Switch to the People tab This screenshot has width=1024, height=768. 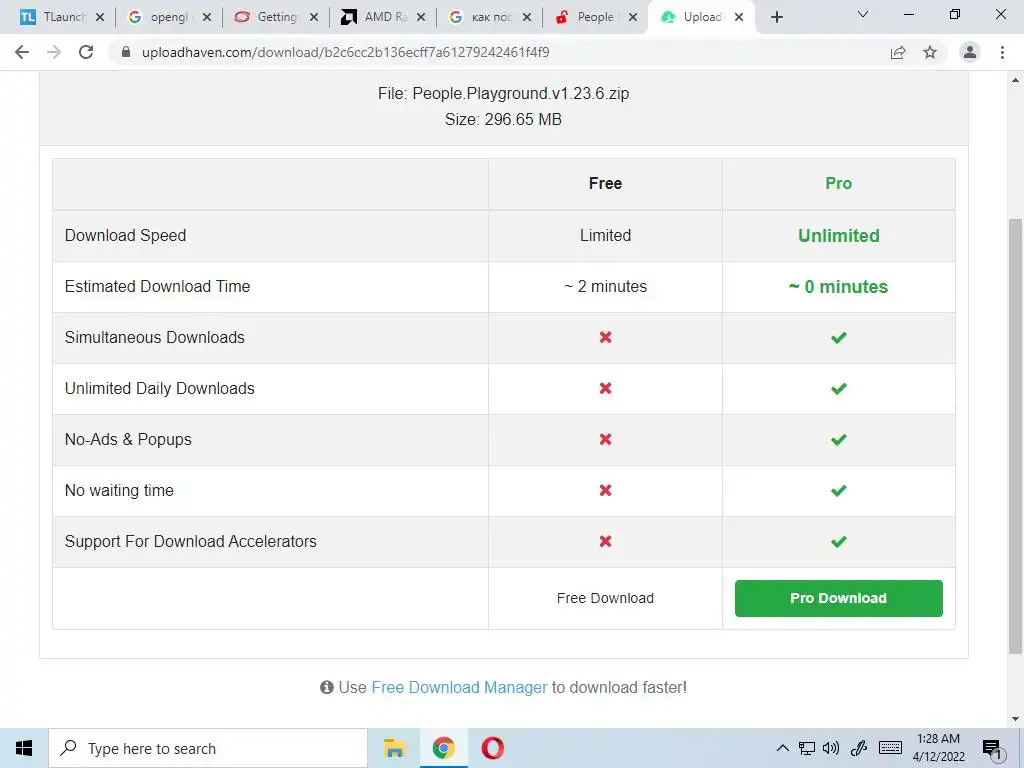coord(588,17)
